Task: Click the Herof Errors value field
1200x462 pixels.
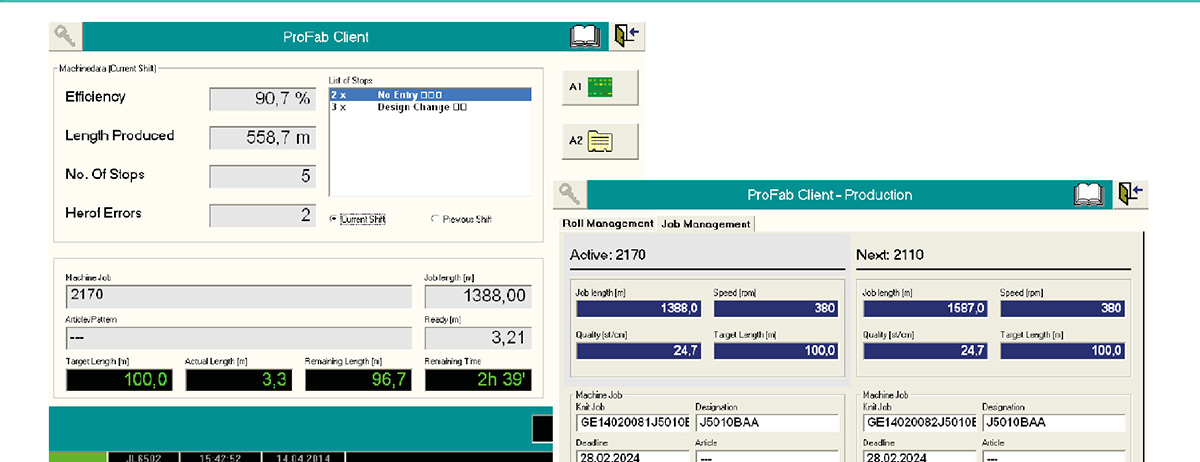Action: pyautogui.click(x=263, y=215)
